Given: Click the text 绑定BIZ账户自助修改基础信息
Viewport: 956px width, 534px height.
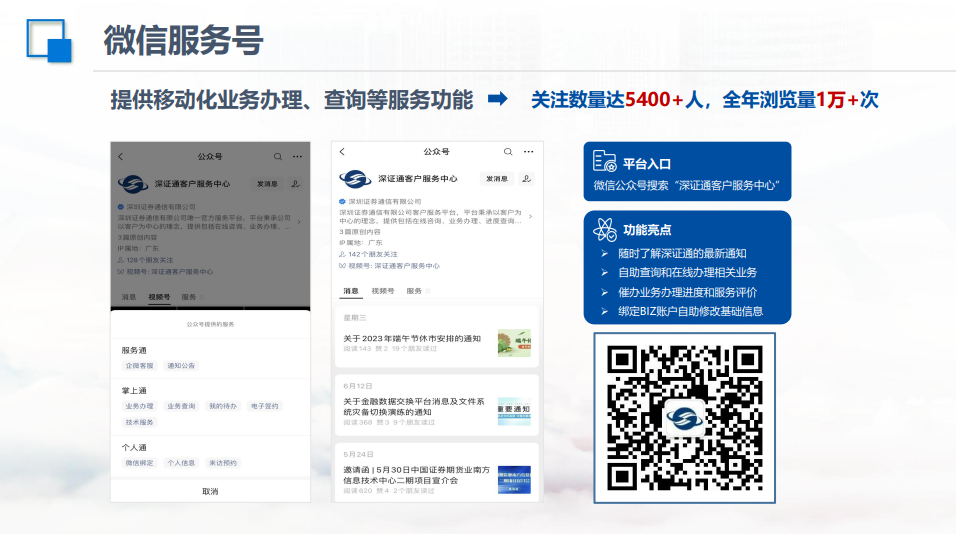Looking at the screenshot, I should point(690,312).
